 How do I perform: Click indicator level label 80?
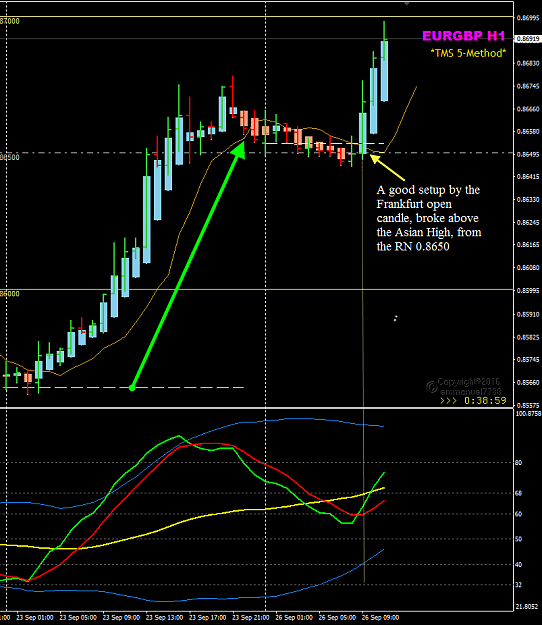point(518,463)
